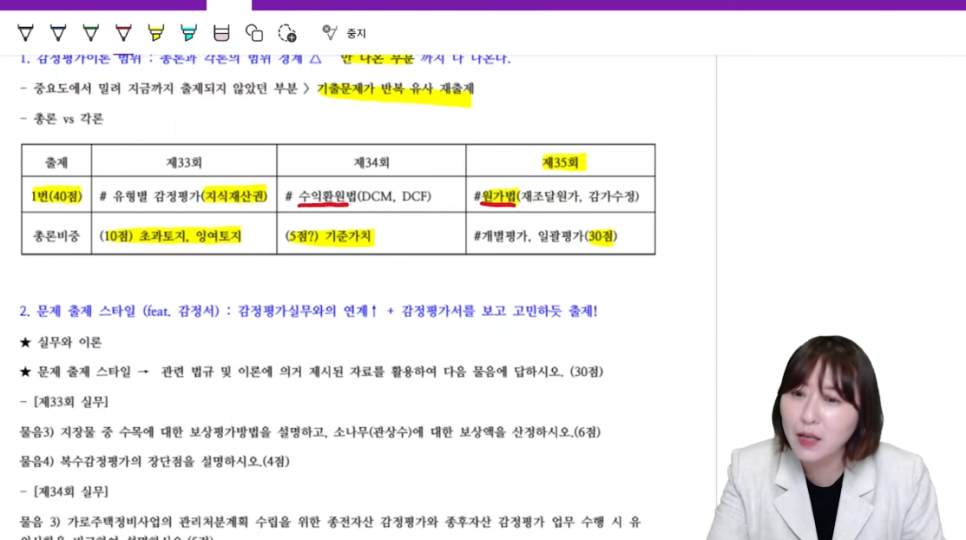Select the cyan highlighter tool
This screenshot has width=966, height=540.
tap(189, 33)
